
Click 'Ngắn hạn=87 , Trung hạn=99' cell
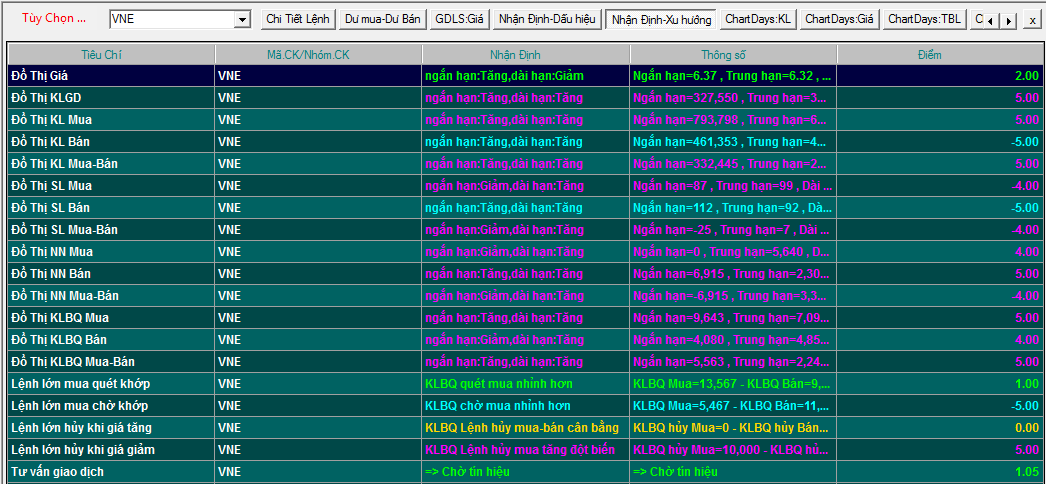pyautogui.click(x=733, y=186)
